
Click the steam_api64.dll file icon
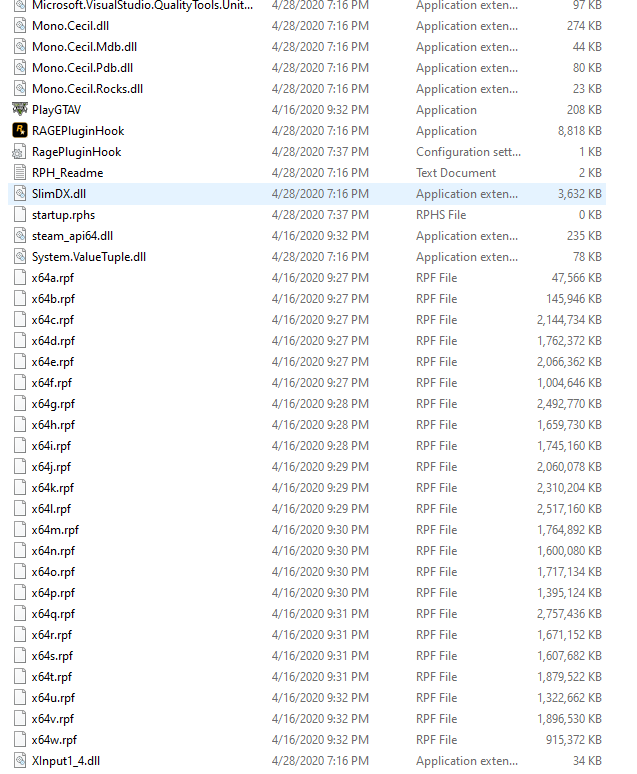[x=20, y=235]
